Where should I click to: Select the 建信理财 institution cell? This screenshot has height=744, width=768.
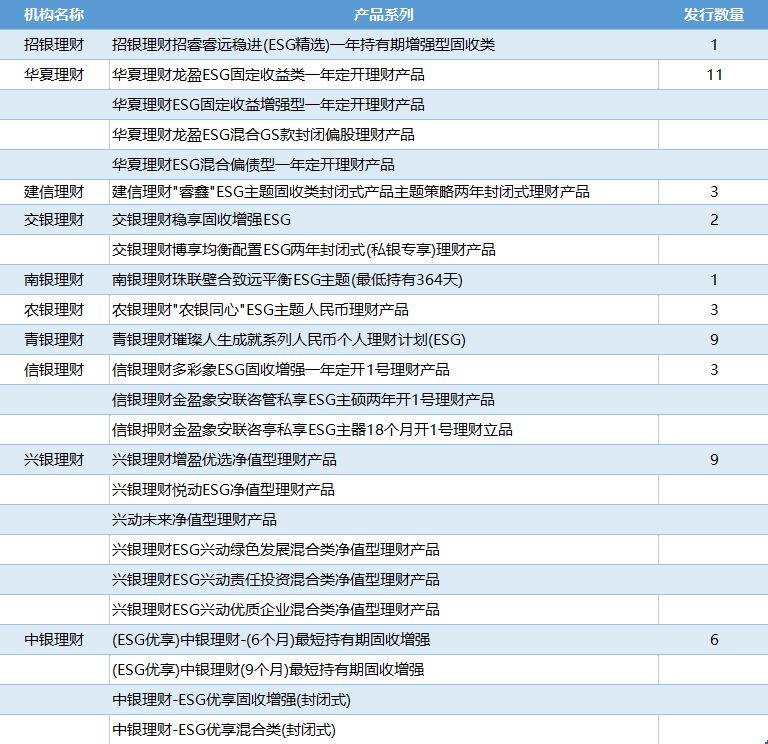[54, 192]
